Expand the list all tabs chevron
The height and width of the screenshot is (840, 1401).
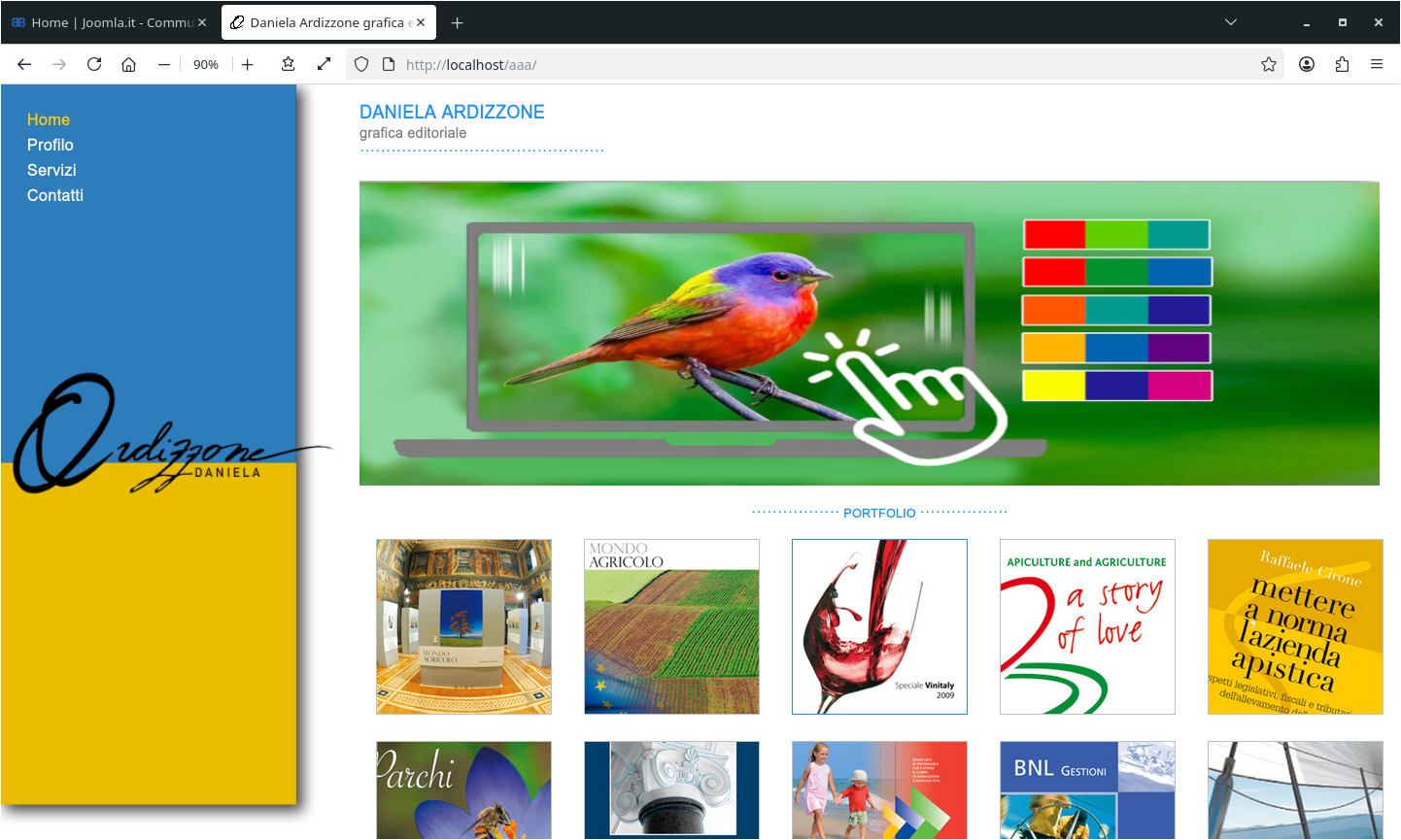point(1230,22)
